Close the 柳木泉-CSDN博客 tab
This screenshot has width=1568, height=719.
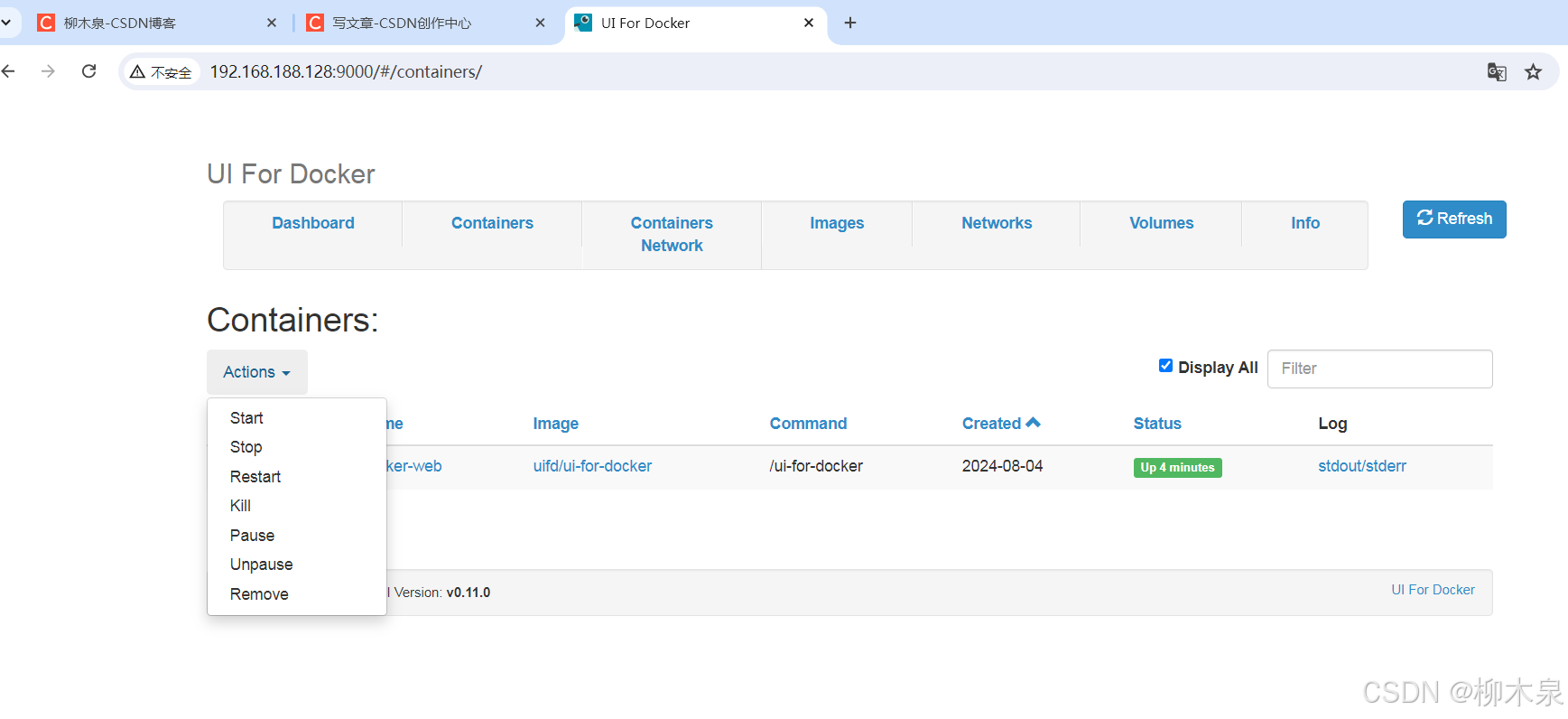272,23
